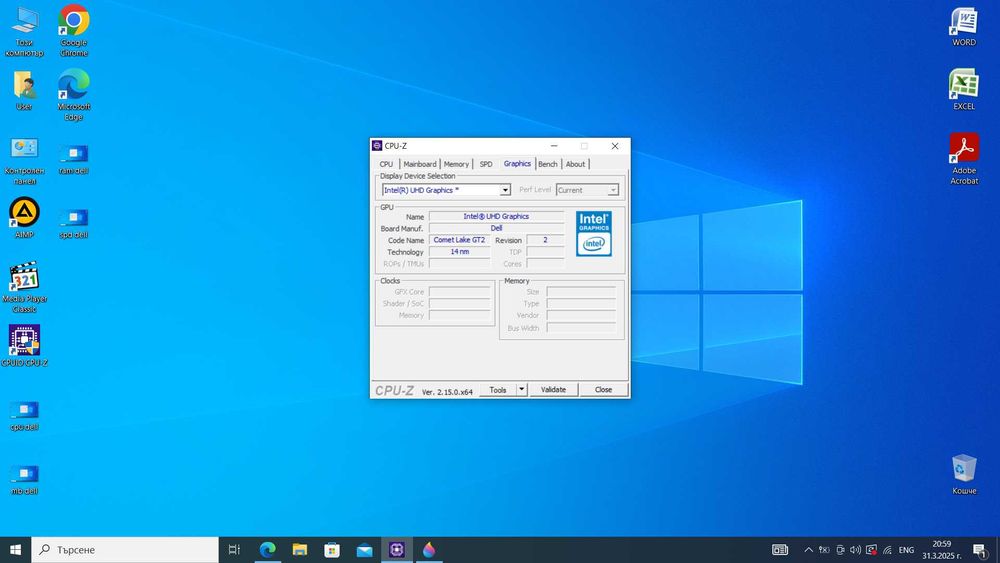Switch to the CPU tab in CPU-Z

click(386, 164)
